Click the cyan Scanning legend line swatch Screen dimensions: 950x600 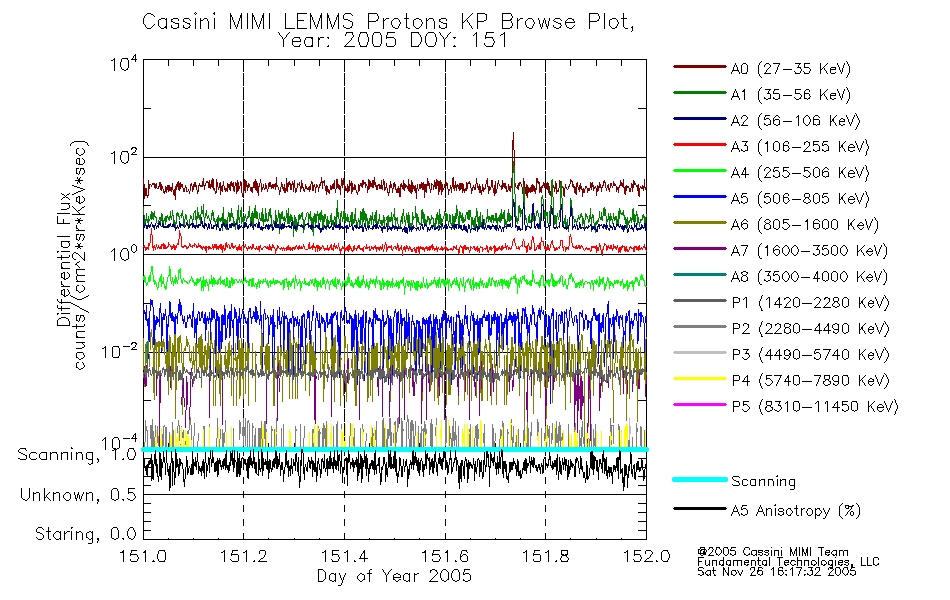700,479
